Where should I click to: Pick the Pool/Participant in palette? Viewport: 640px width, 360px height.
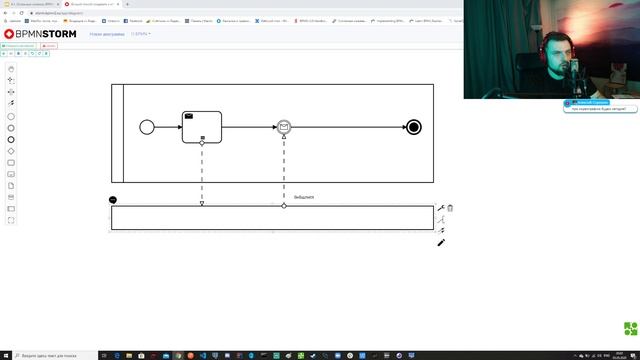pyautogui.click(x=11, y=209)
